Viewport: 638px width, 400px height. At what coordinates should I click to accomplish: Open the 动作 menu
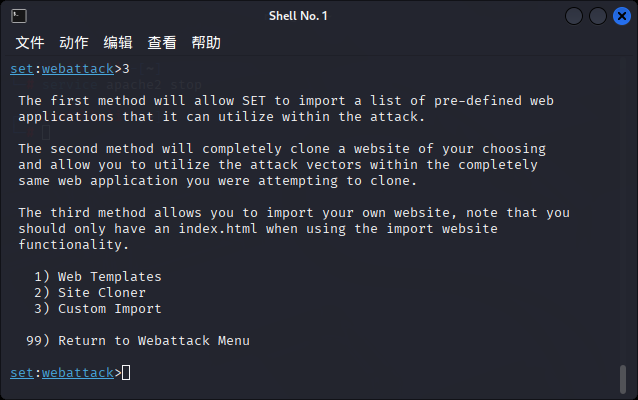[74, 43]
